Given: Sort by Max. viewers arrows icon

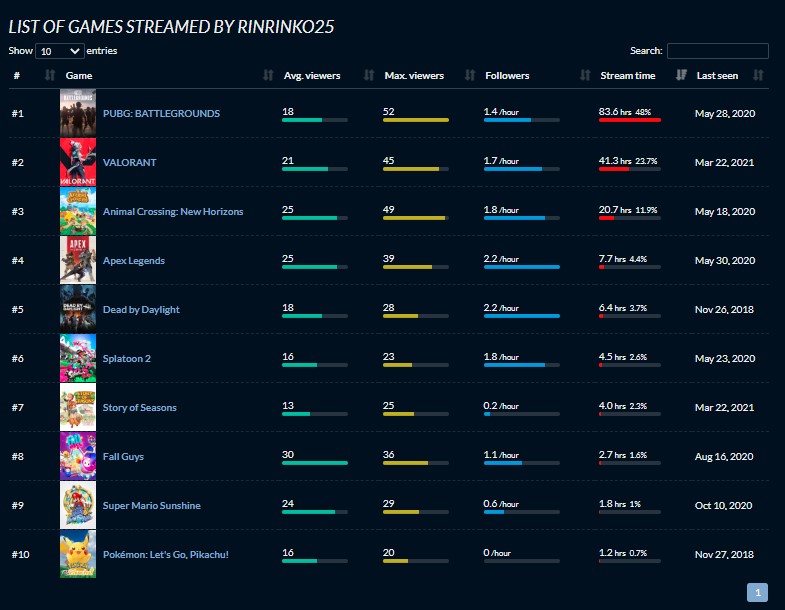Looking at the screenshot, I should tap(470, 75).
